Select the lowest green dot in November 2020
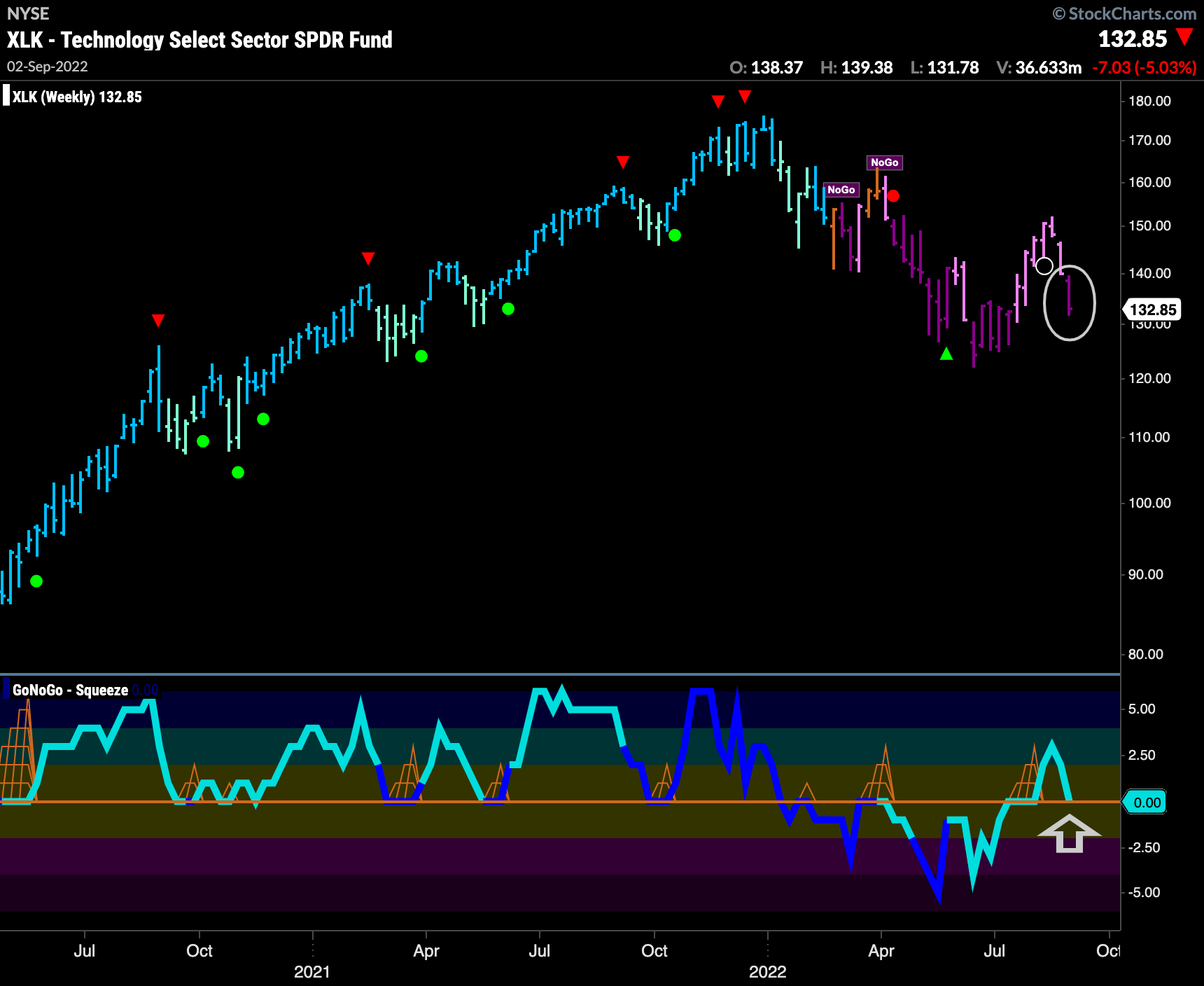 pos(238,473)
